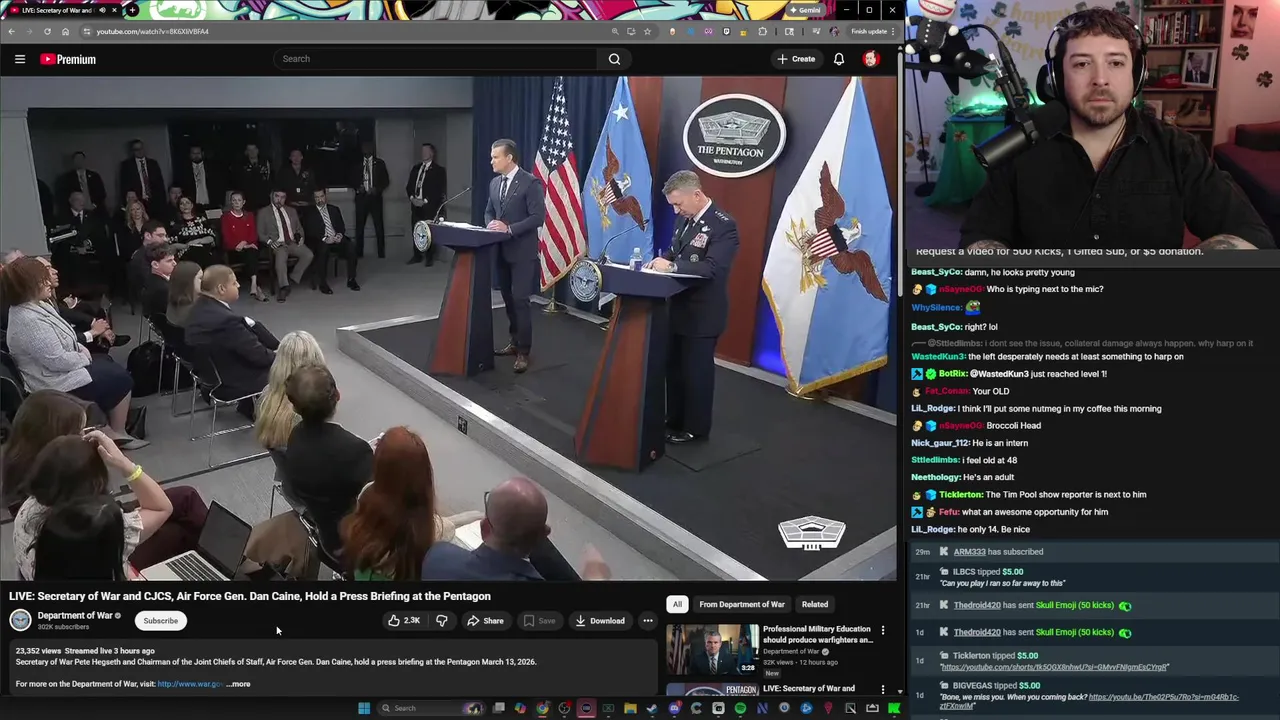
Task: Click the video title text under player
Action: (250, 596)
